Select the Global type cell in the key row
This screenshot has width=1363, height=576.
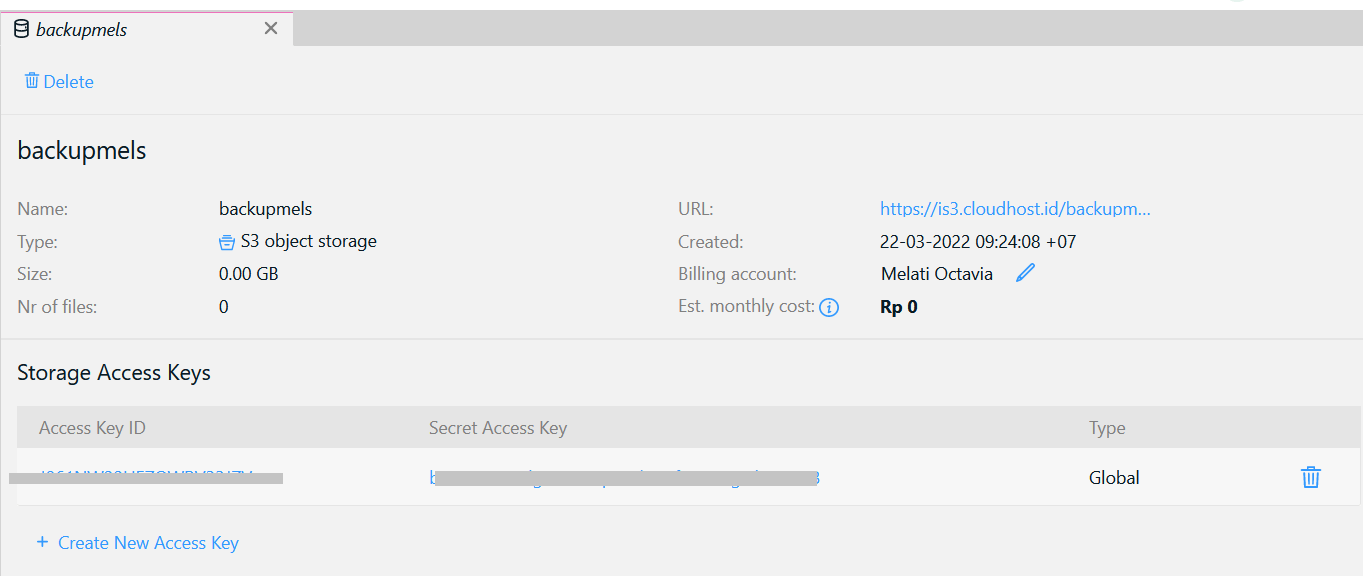click(x=1114, y=478)
